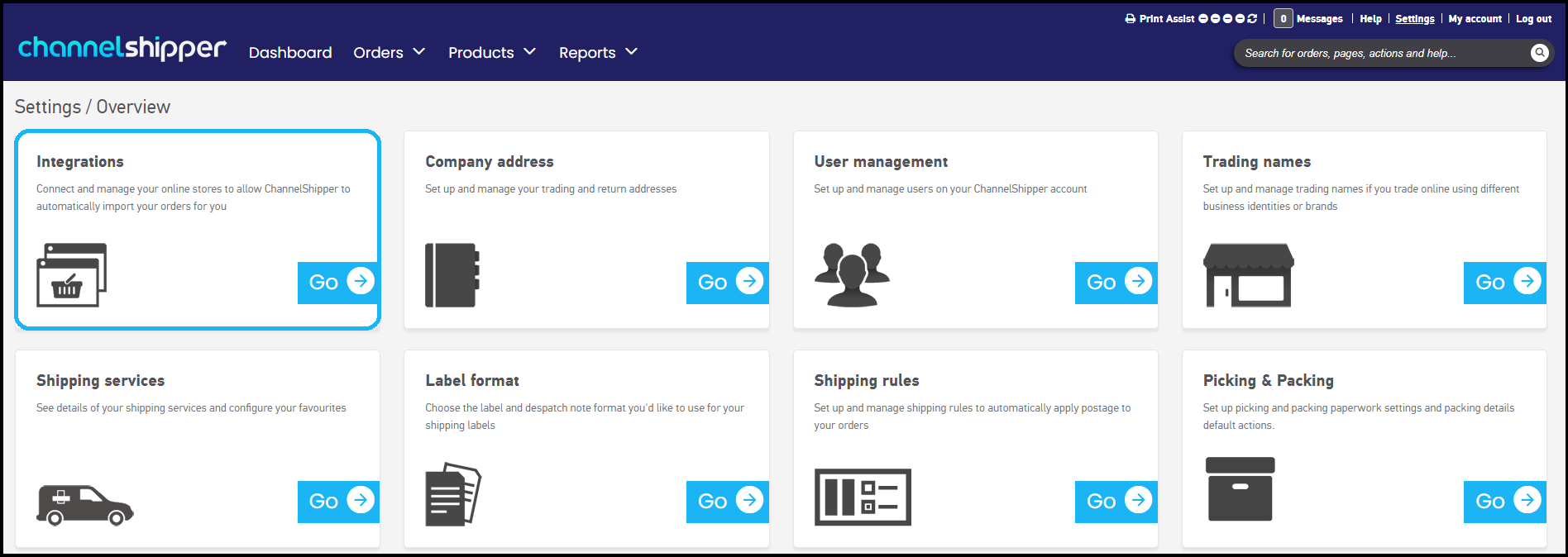Click the Print Assist refresh icon

1252,18
